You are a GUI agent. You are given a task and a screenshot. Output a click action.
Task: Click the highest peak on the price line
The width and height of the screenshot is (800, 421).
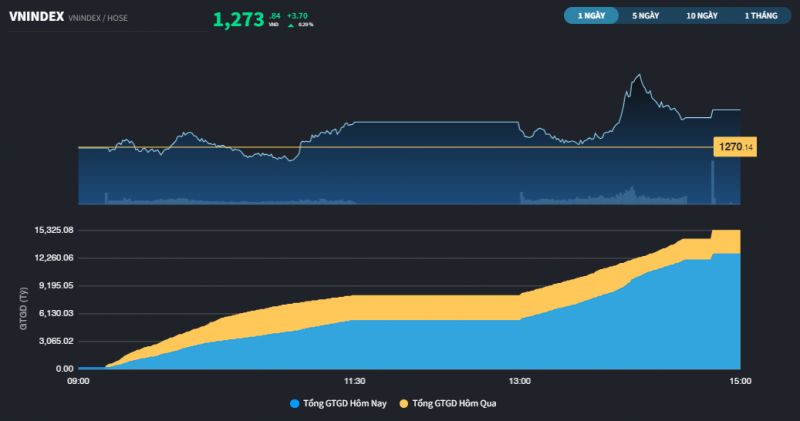[x=636, y=75]
